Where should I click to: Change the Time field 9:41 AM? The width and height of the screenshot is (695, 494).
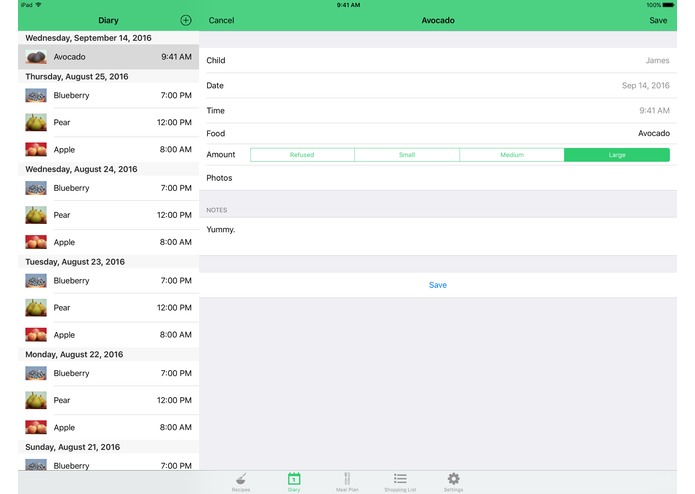coord(438,110)
